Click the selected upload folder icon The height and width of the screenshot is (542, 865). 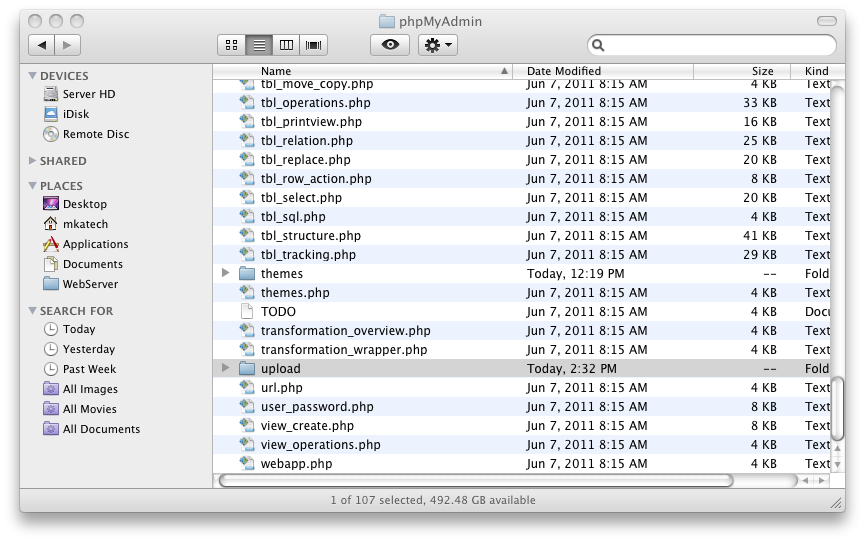[247, 368]
